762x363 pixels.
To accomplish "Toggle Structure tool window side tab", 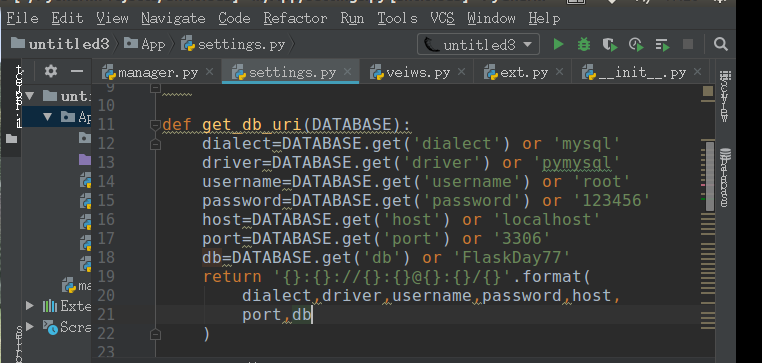I will click(x=18, y=344).
